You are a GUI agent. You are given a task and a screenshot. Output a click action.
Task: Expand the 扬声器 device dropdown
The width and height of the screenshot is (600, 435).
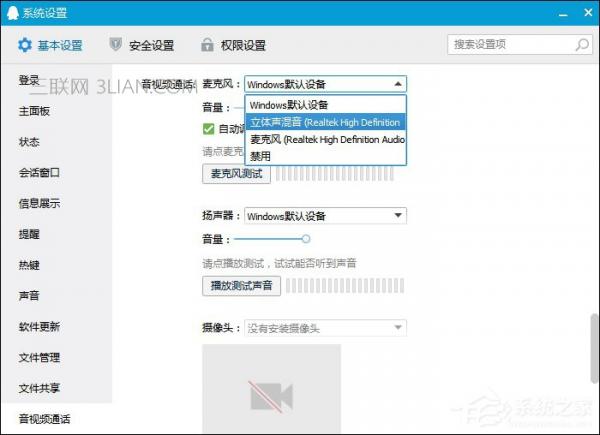click(x=398, y=215)
